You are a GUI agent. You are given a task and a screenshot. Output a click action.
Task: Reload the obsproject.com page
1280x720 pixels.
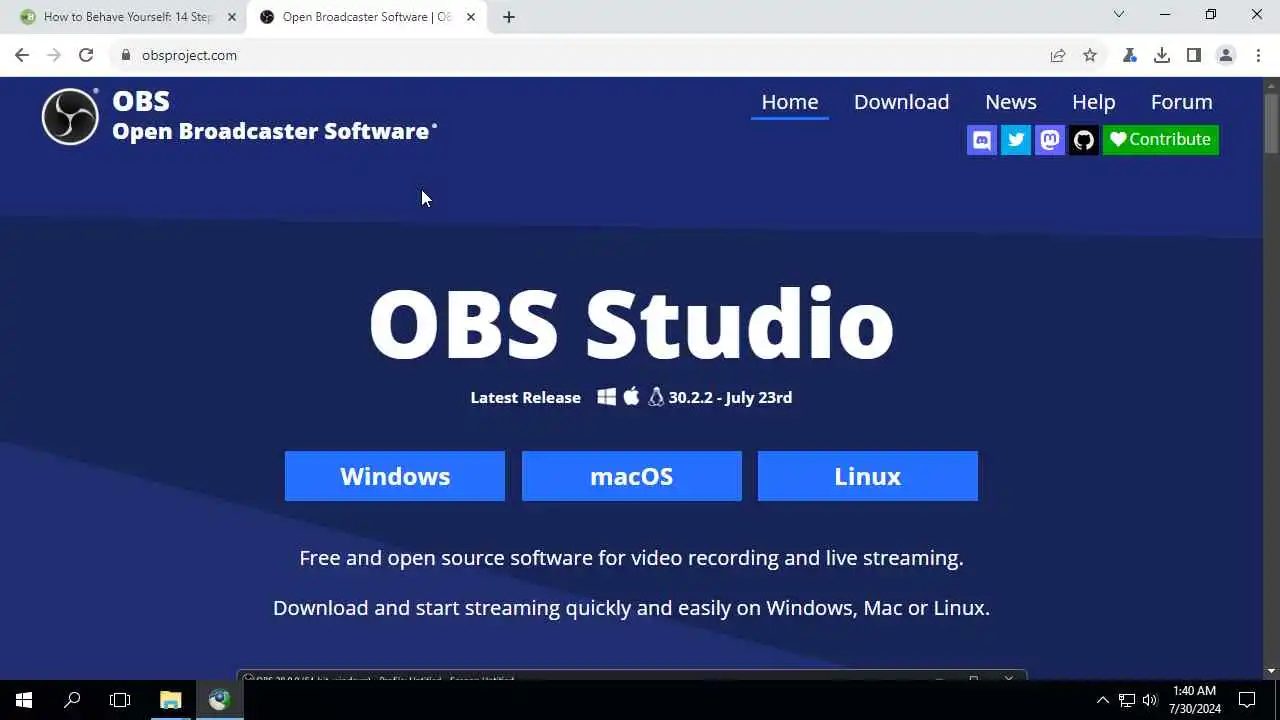[x=86, y=55]
